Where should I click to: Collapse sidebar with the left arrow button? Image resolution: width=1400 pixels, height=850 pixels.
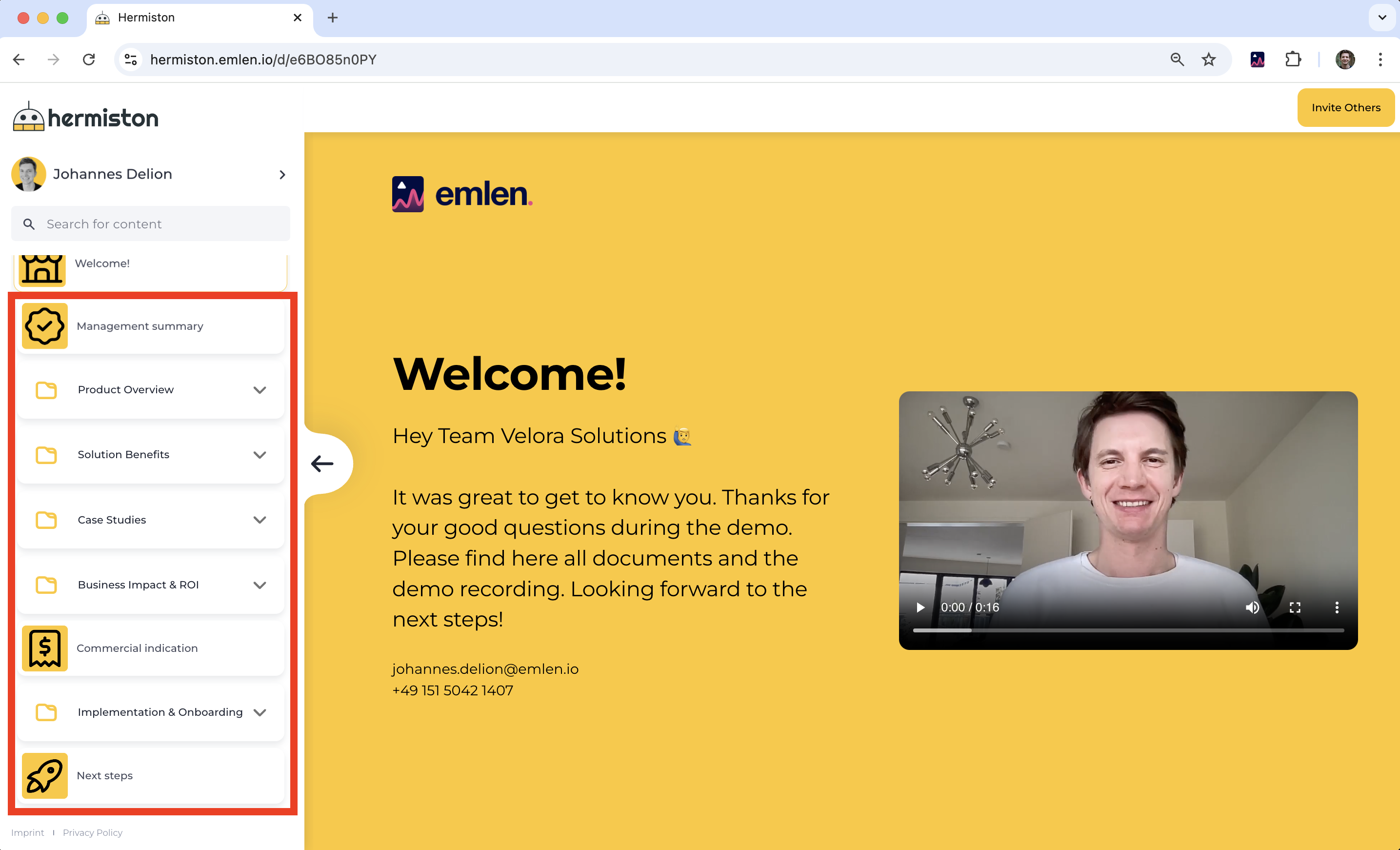(322, 464)
